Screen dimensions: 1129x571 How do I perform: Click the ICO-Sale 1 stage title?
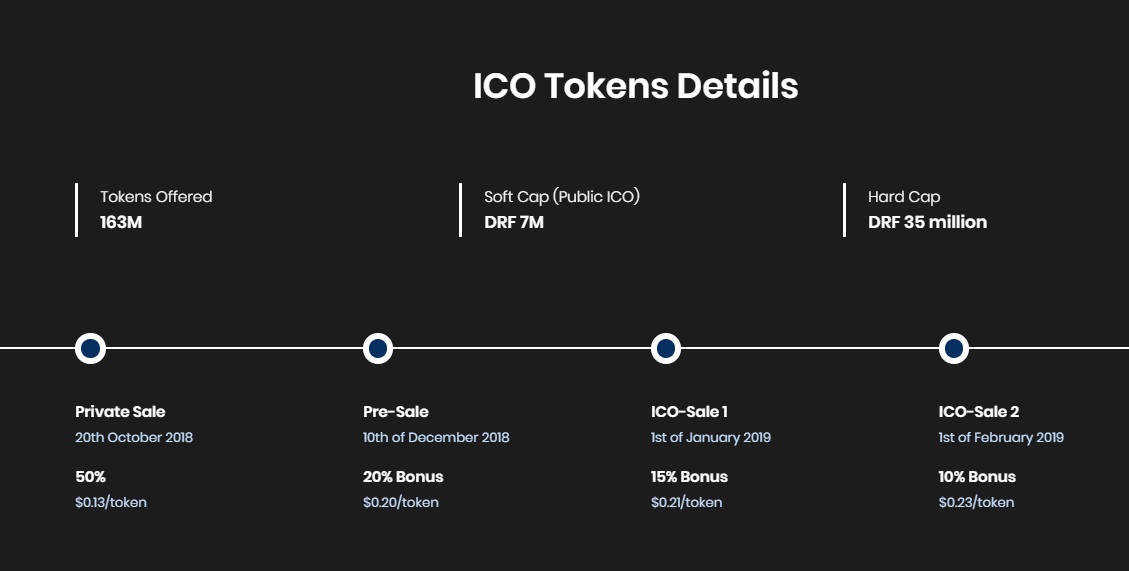coord(689,412)
